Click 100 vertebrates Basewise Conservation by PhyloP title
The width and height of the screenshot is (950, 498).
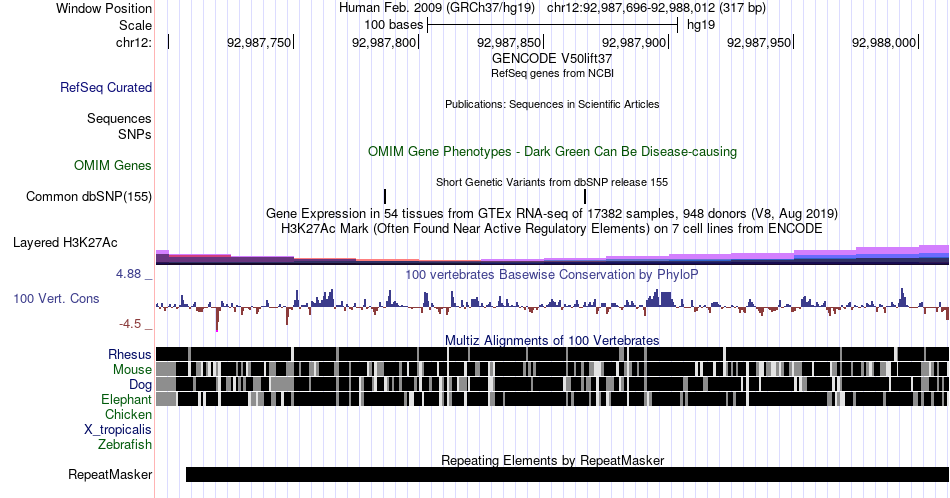(x=552, y=274)
